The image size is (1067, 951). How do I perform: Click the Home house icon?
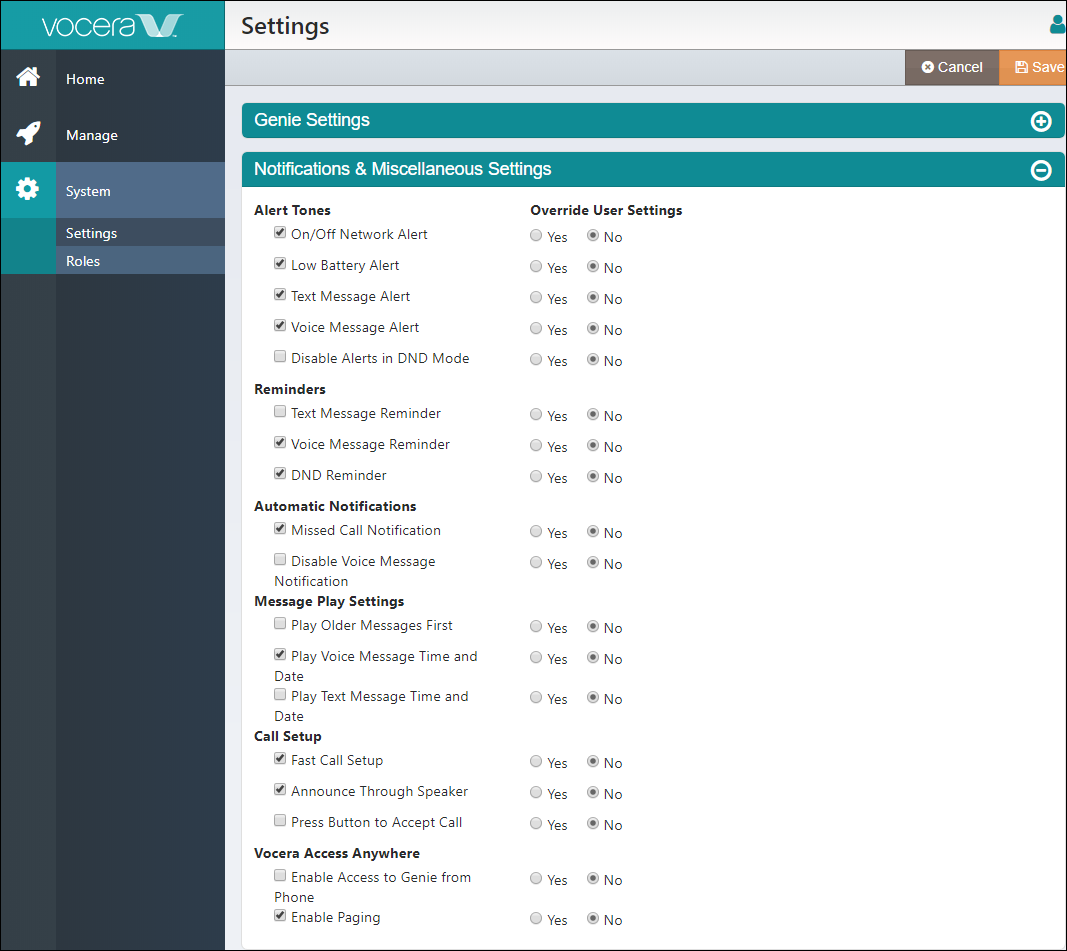click(x=28, y=78)
